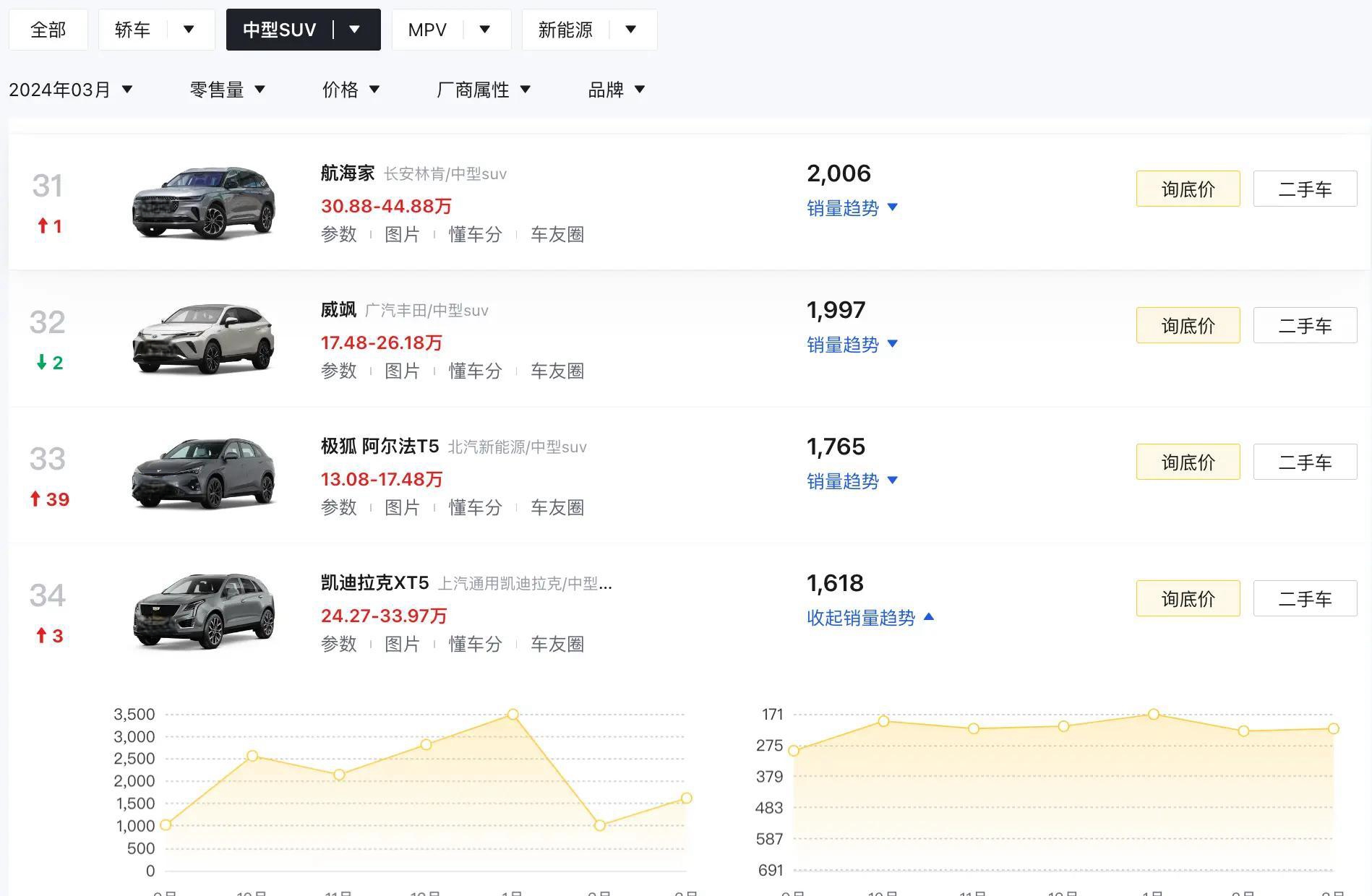Open the 零售量 filter dropdown
Viewport: 1372px width, 896px height.
click(228, 90)
